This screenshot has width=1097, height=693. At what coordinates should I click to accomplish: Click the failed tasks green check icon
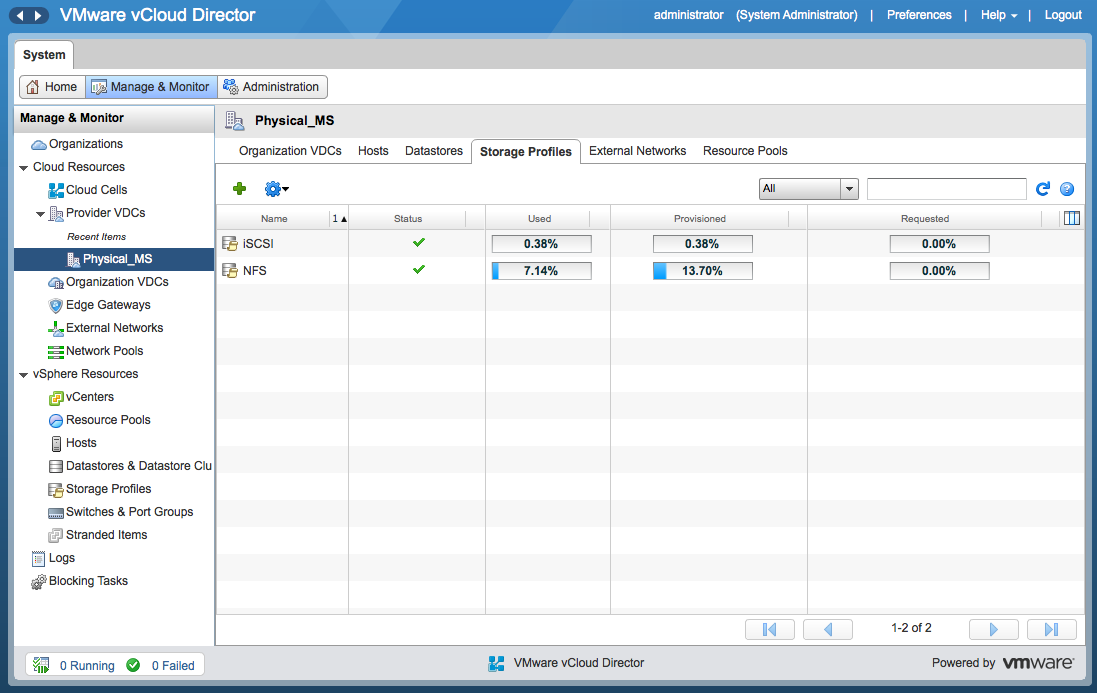(x=133, y=665)
